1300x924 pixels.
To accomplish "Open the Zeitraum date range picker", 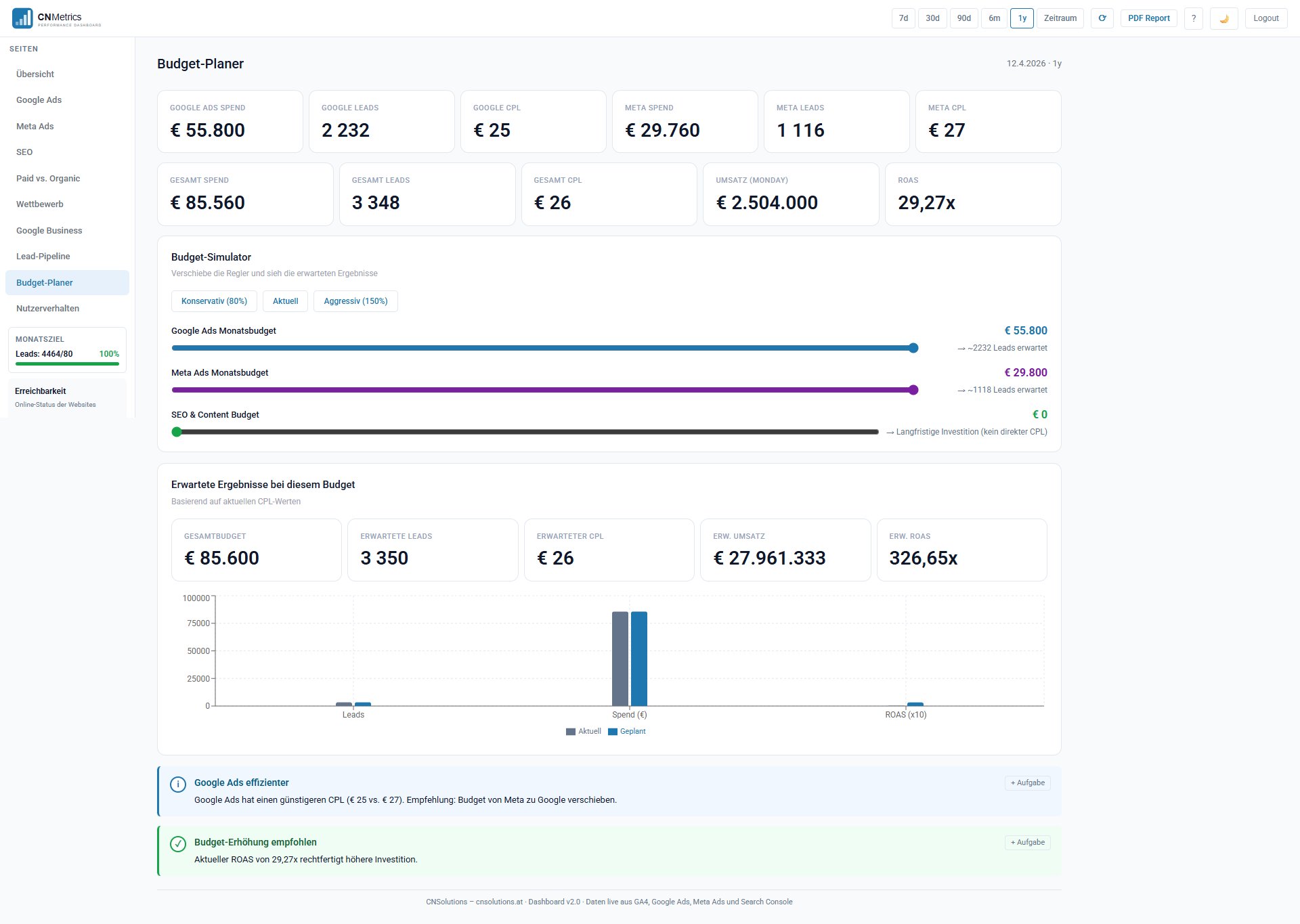I will pos(1059,18).
